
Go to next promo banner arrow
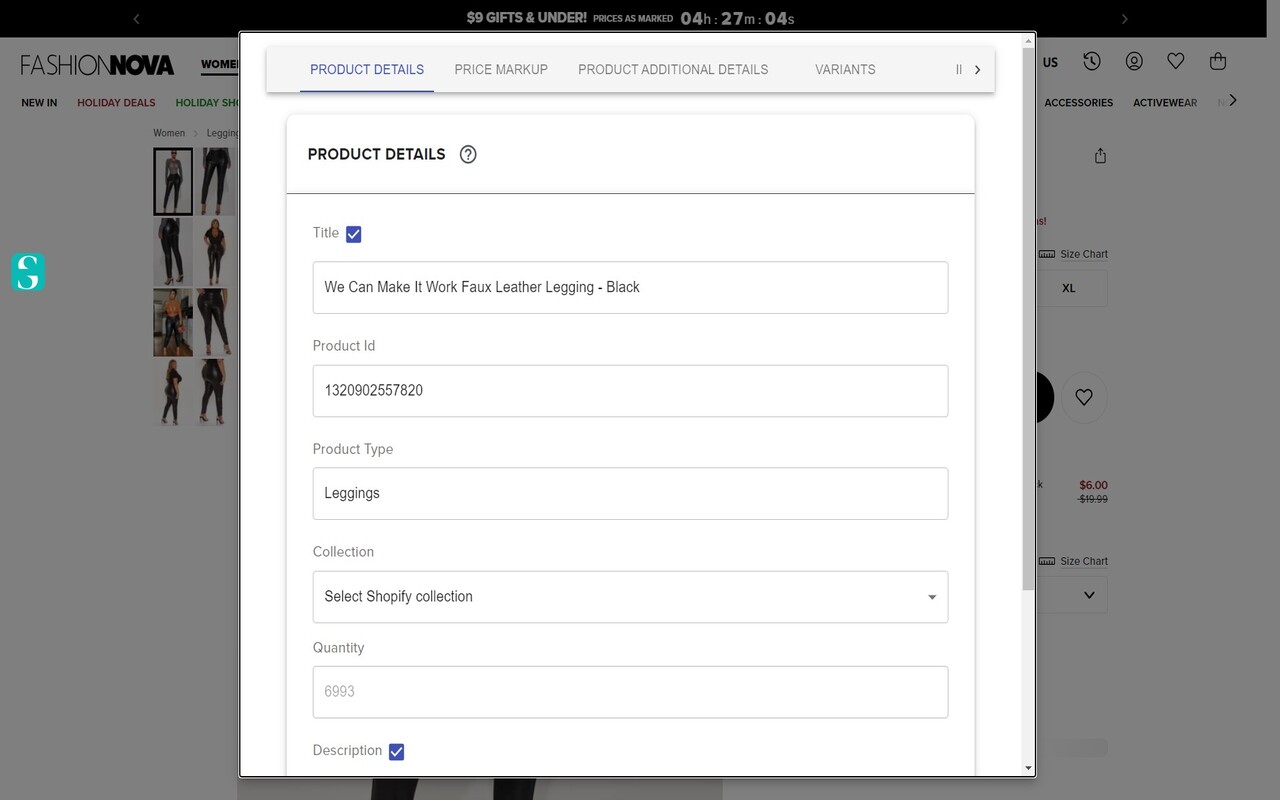click(x=1124, y=18)
